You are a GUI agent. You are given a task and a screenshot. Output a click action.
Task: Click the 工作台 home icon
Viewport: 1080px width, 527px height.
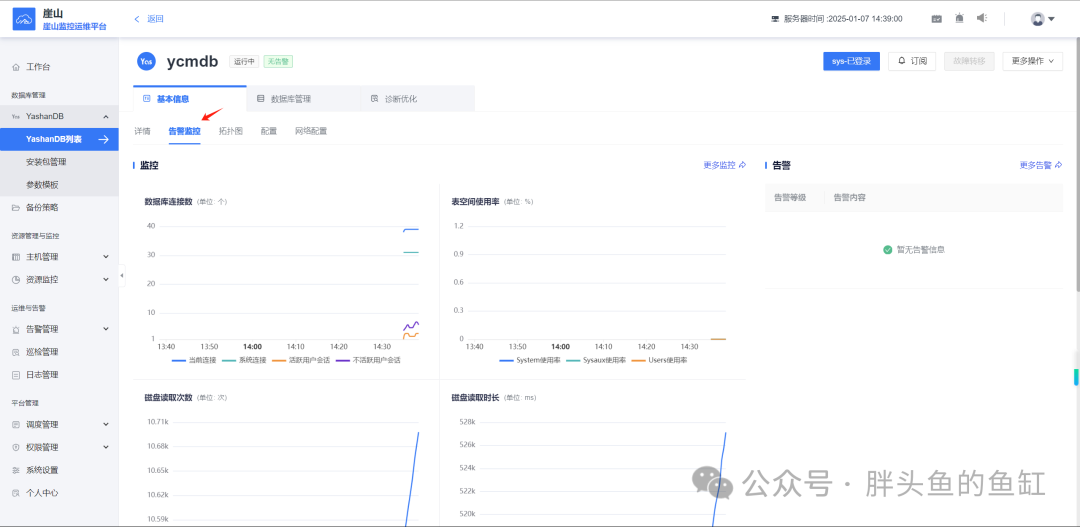tap(16, 68)
